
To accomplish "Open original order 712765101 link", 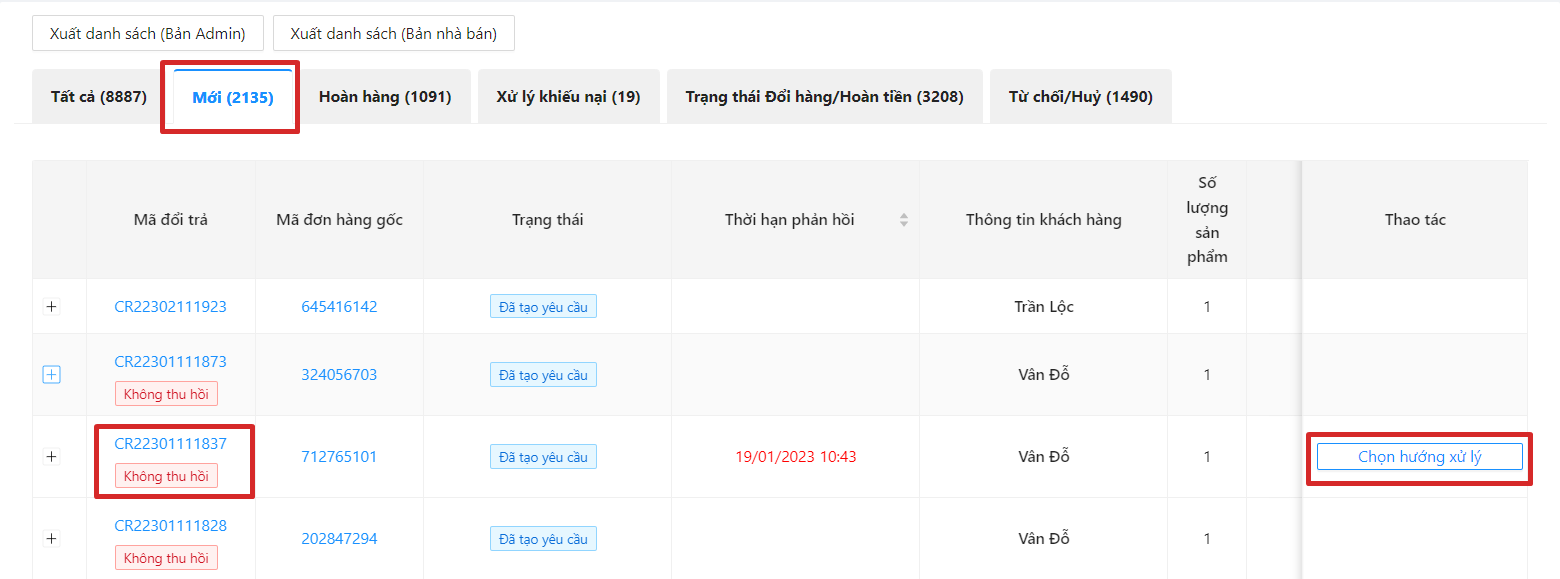I will 339,457.
